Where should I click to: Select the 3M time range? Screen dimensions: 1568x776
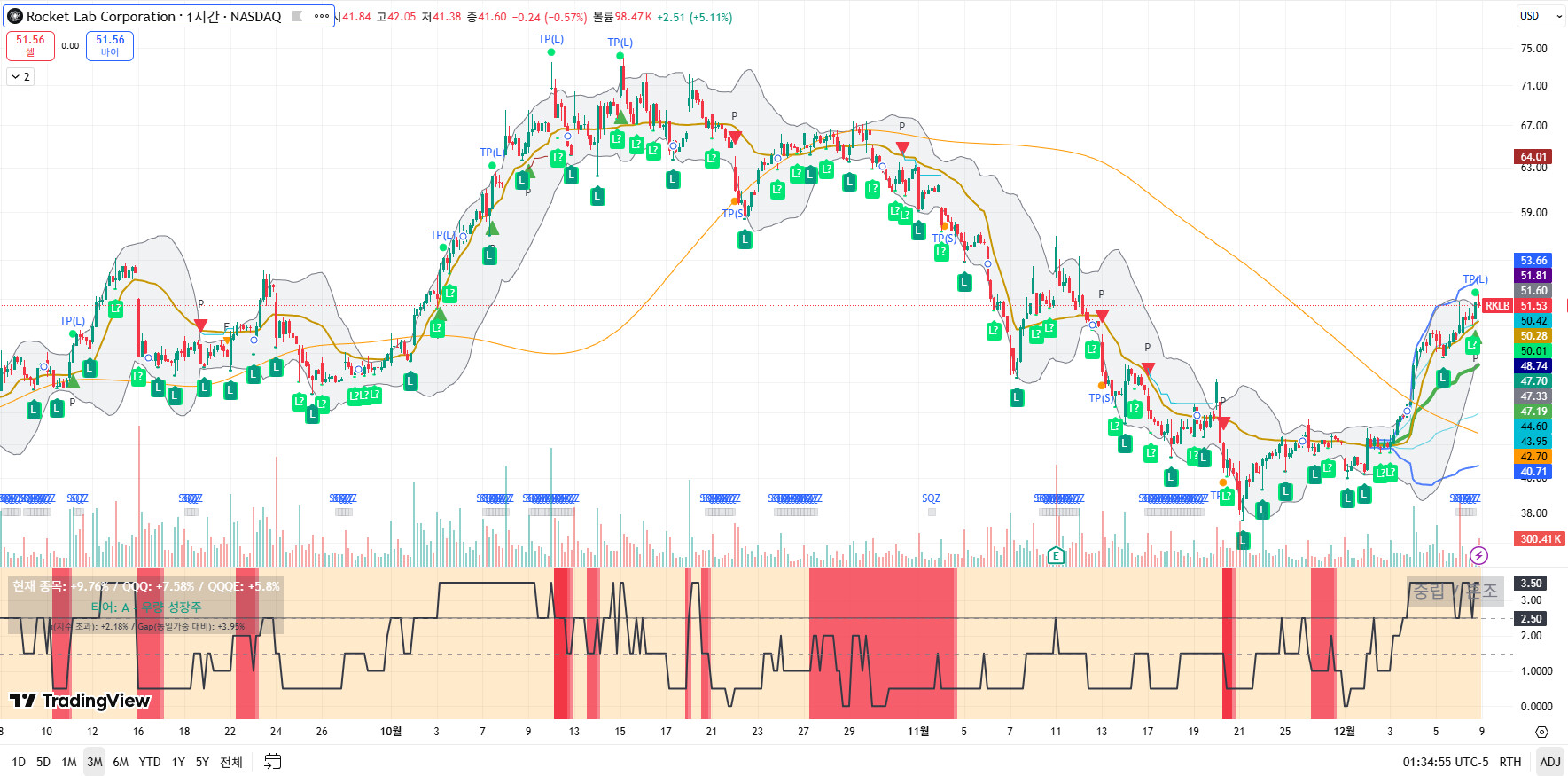pos(95,762)
